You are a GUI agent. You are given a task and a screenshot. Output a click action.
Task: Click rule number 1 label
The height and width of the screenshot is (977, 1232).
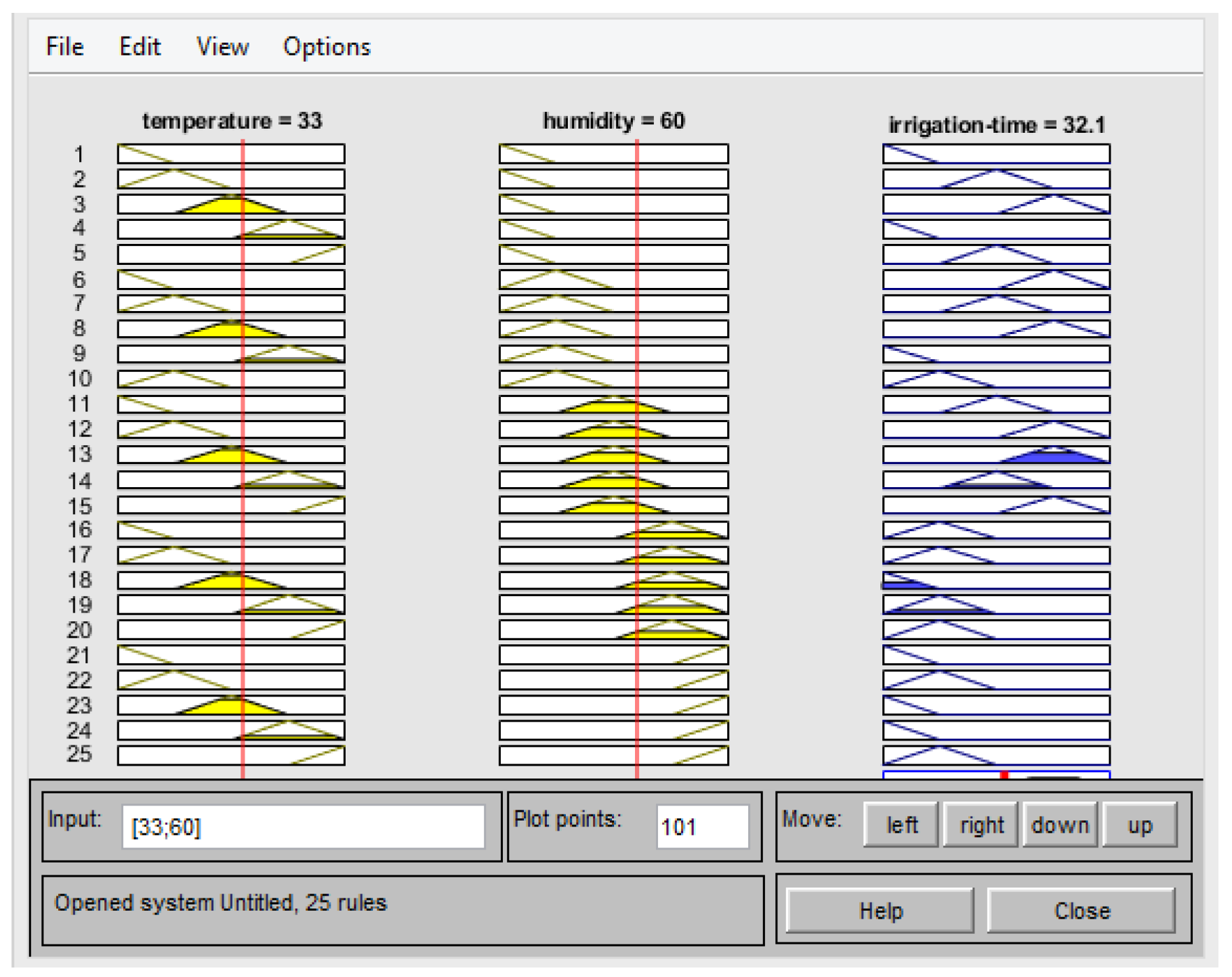(x=79, y=154)
